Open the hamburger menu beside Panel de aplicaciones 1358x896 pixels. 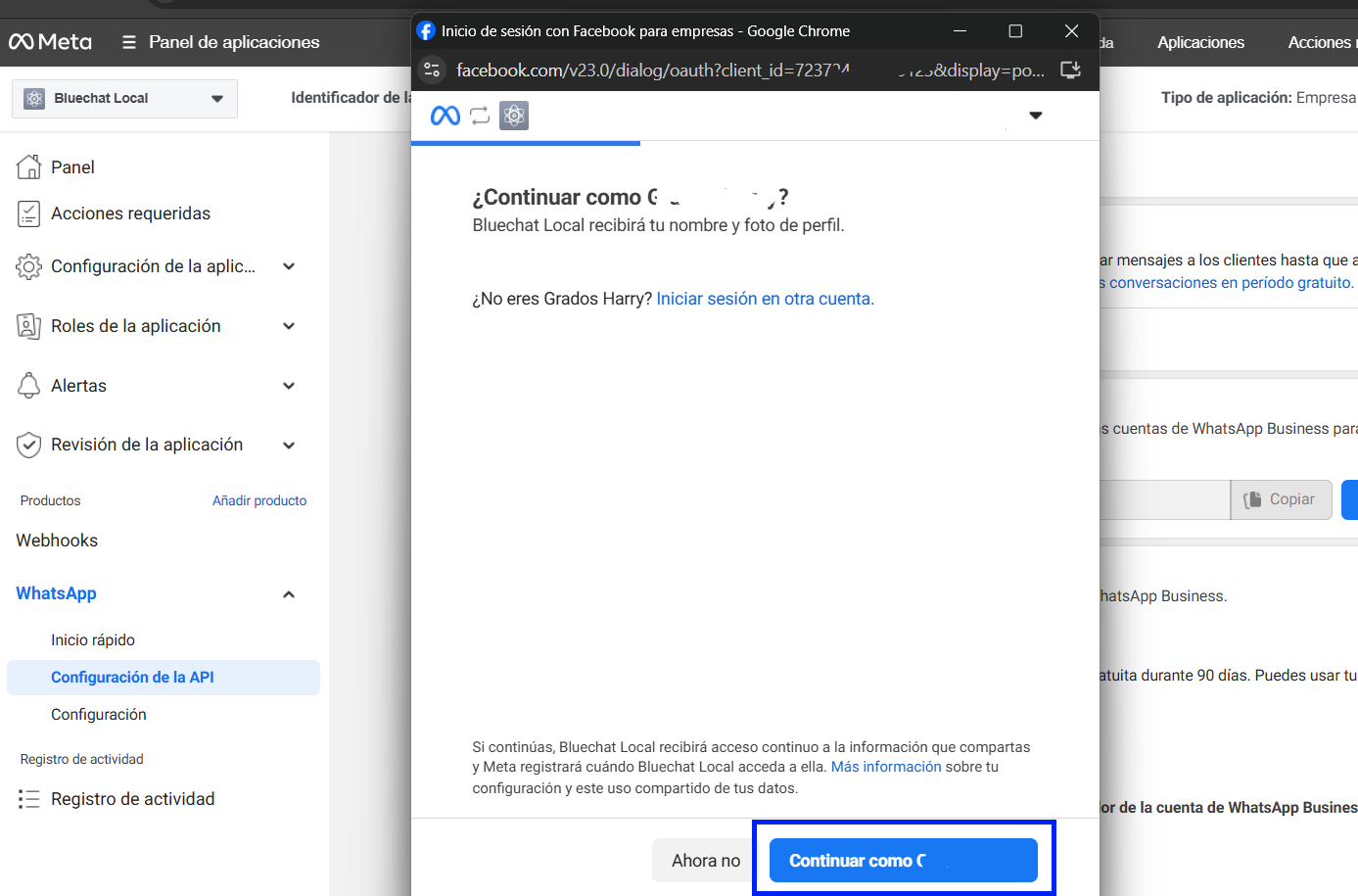pyautogui.click(x=128, y=42)
